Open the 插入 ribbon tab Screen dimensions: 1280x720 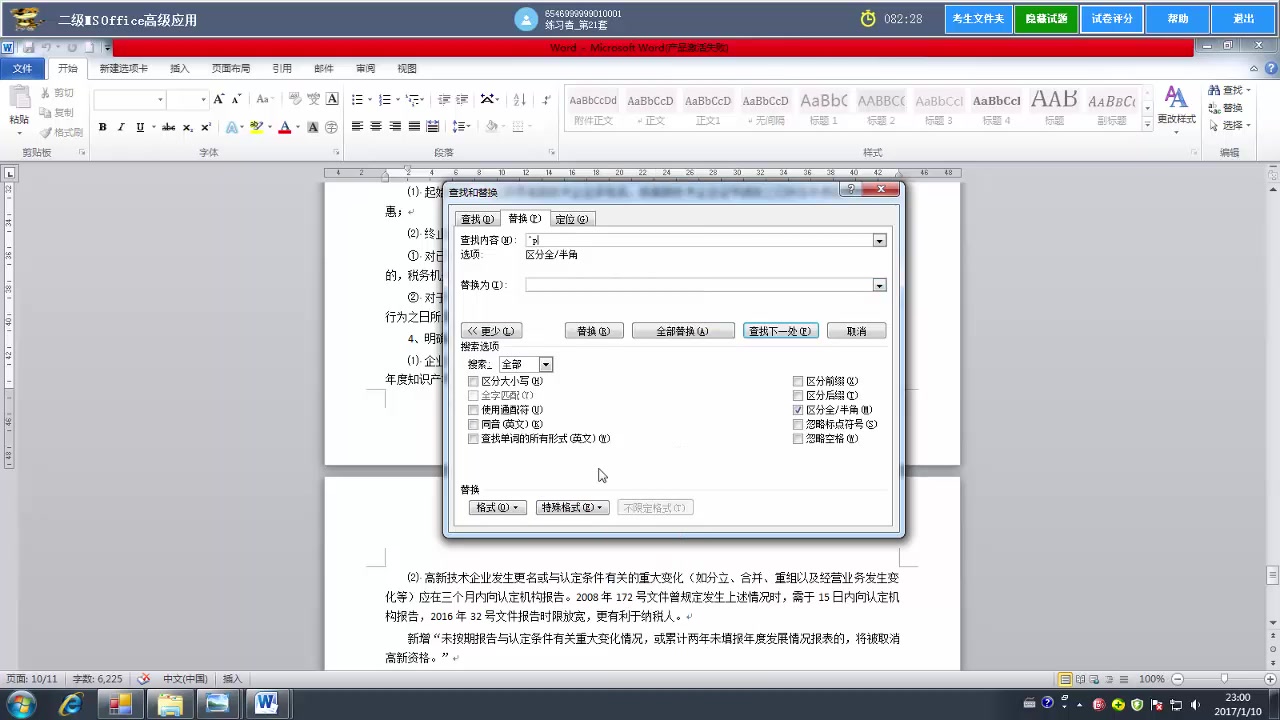click(x=180, y=69)
